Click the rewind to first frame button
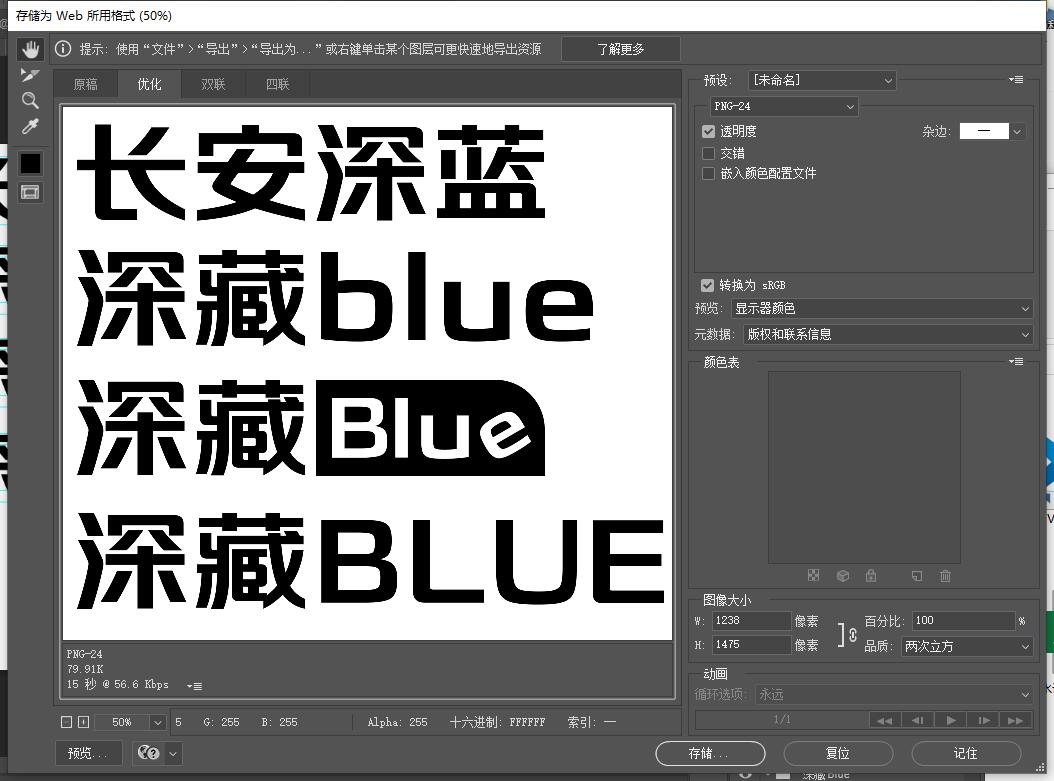 (884, 720)
